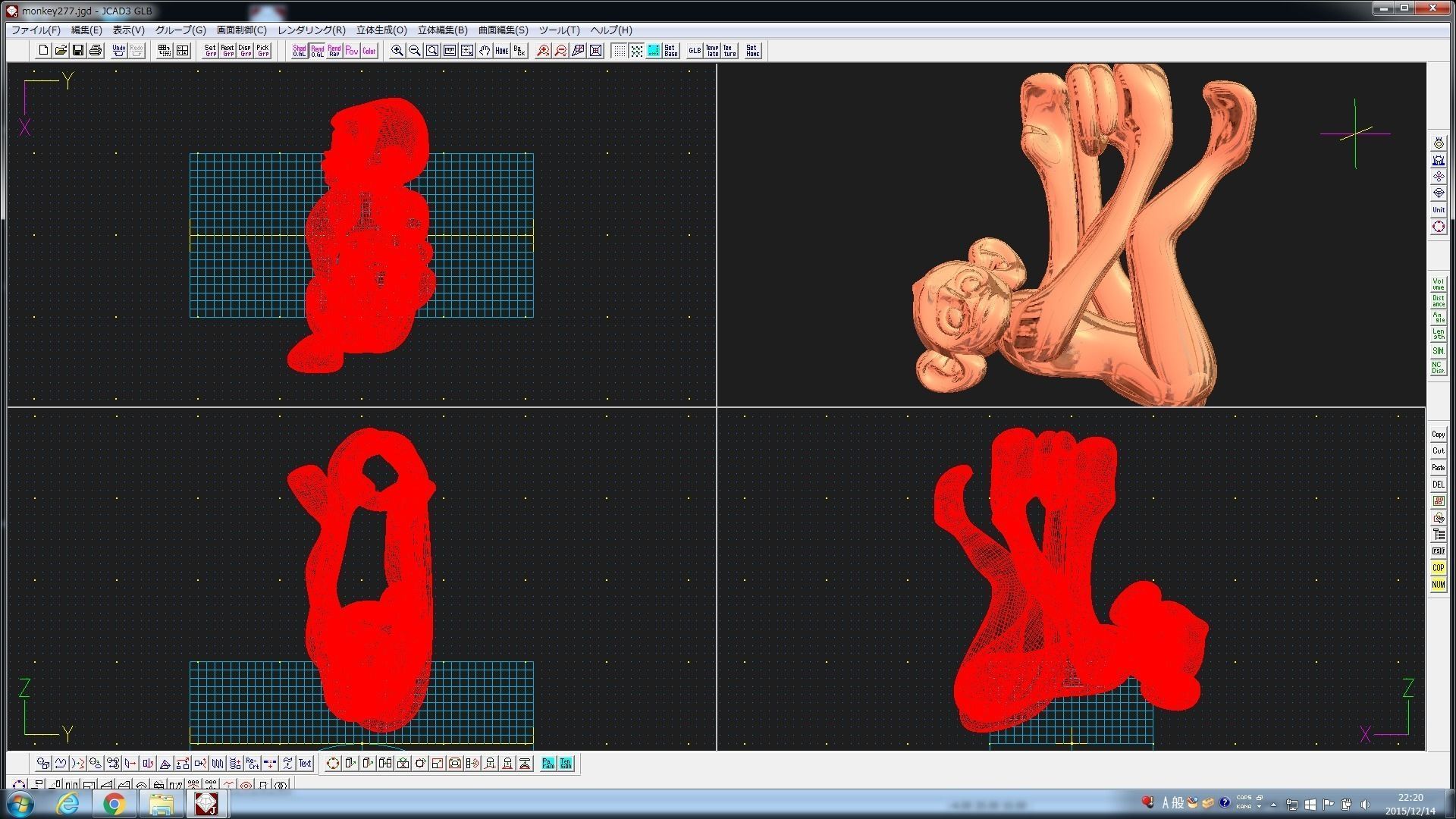The width and height of the screenshot is (1456, 819).
Task: Click the Back view button
Action: click(x=519, y=51)
